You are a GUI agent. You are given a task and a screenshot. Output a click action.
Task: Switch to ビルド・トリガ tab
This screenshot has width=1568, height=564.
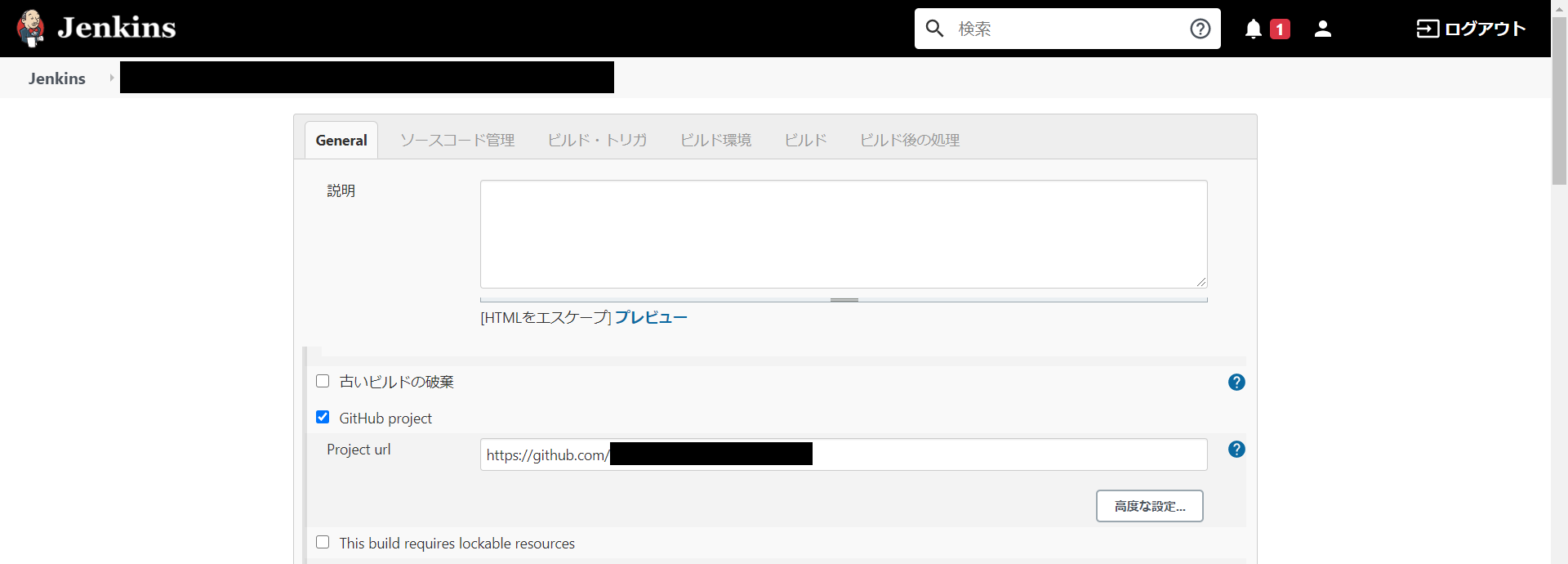click(597, 140)
